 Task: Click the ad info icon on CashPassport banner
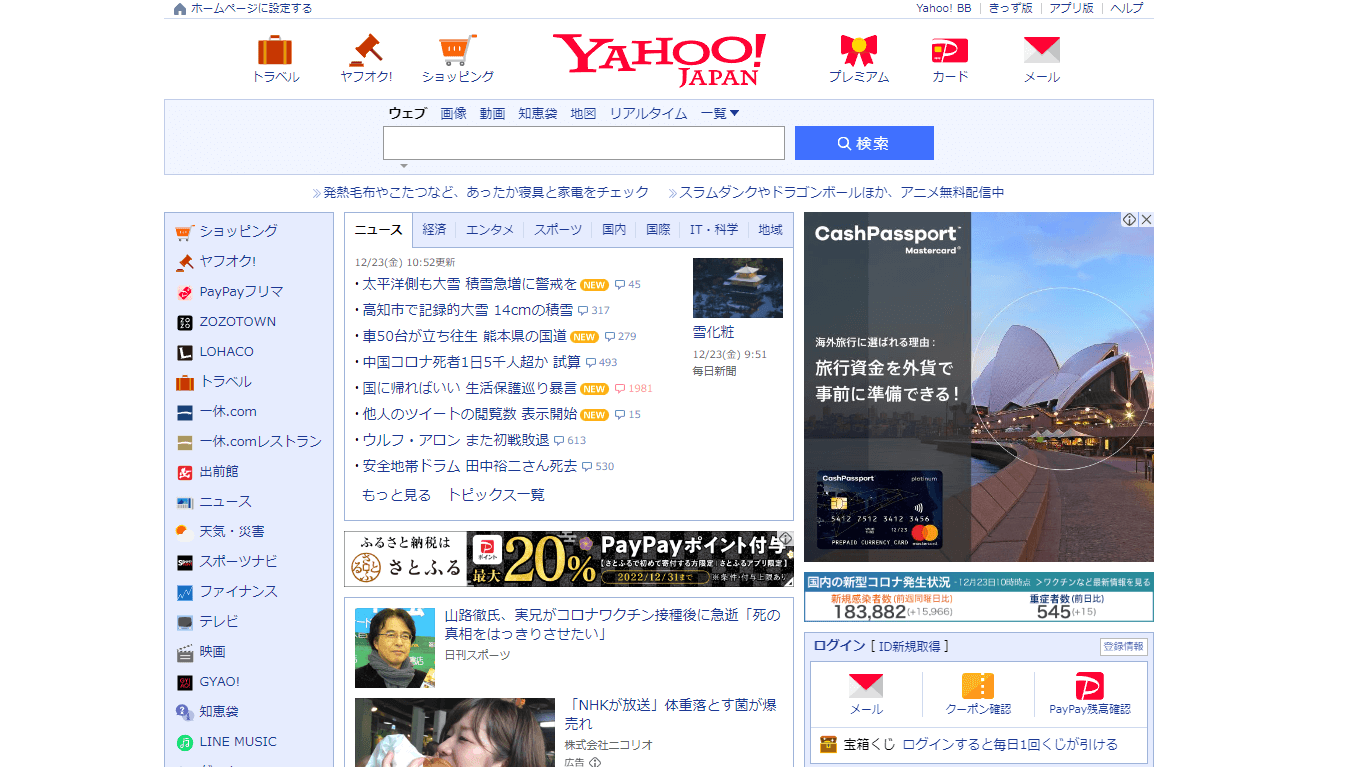[x=1130, y=219]
